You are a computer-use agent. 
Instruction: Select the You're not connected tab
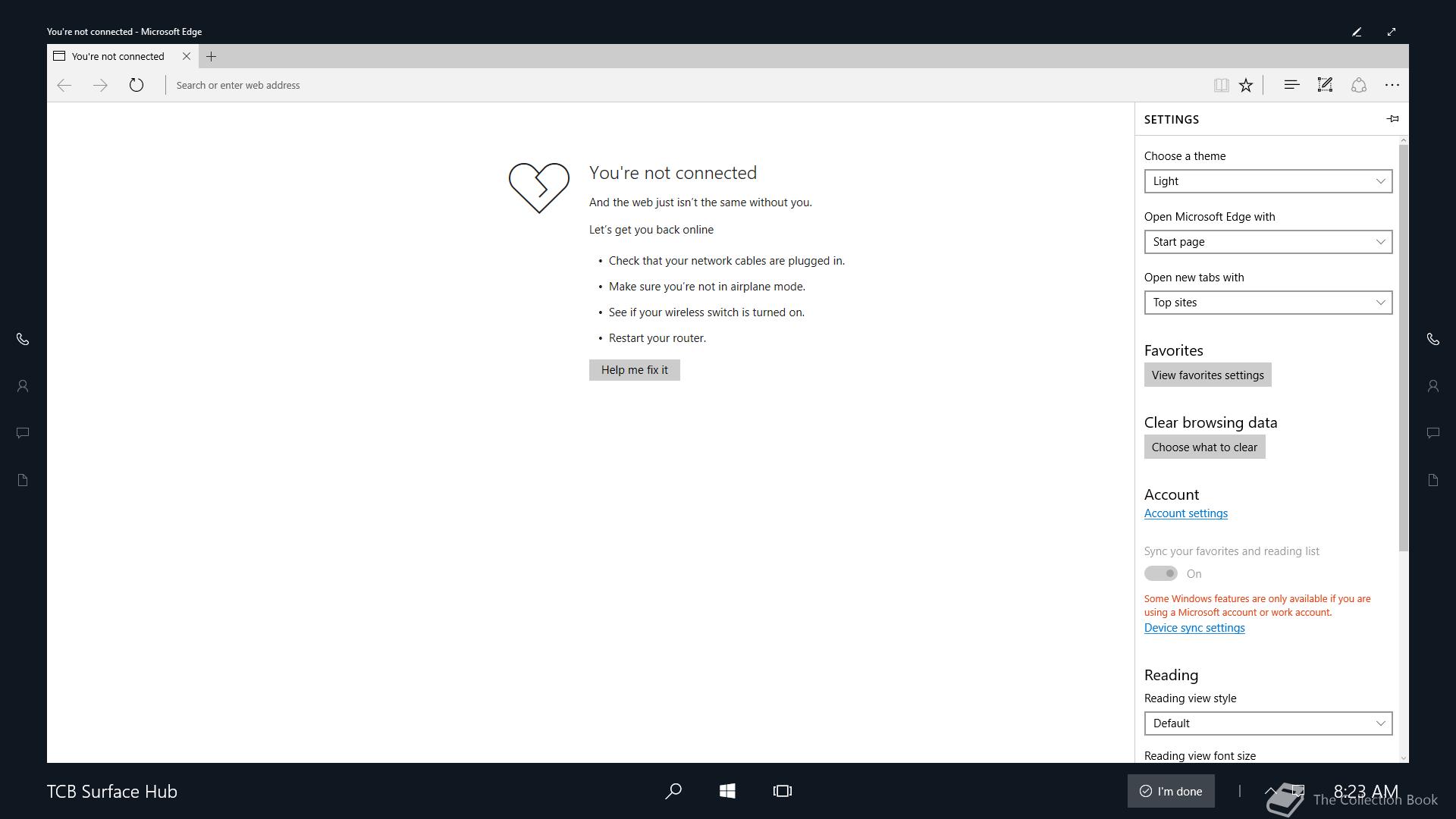tap(123, 56)
